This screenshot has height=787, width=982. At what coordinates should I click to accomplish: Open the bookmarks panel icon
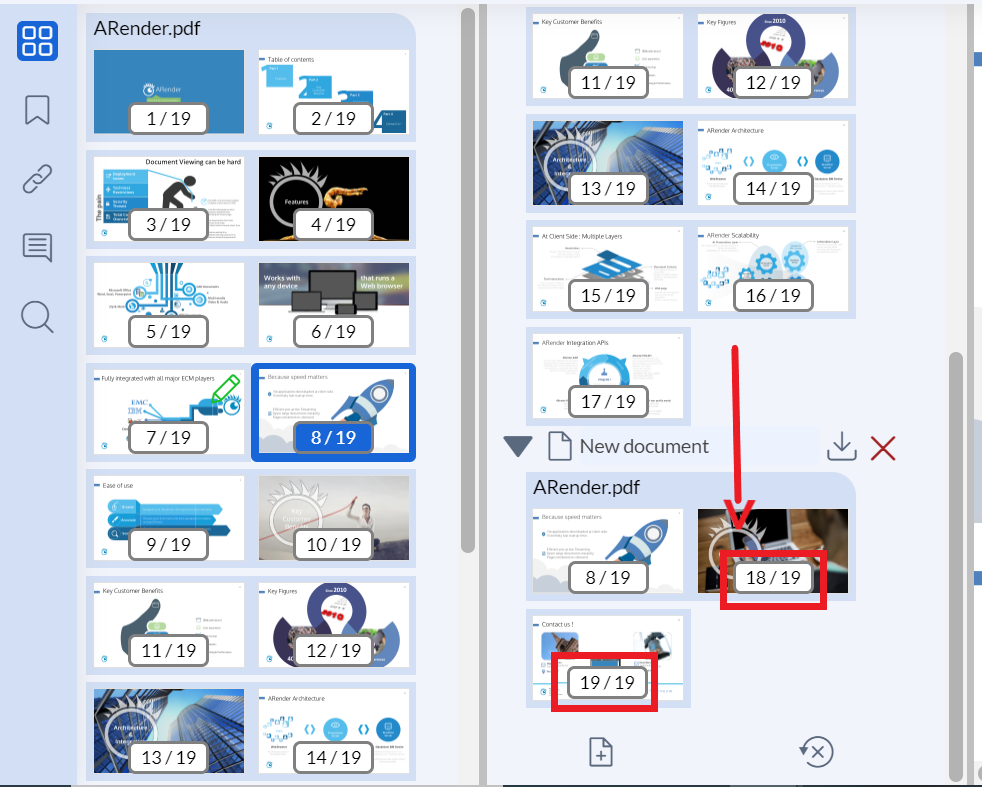coord(37,110)
